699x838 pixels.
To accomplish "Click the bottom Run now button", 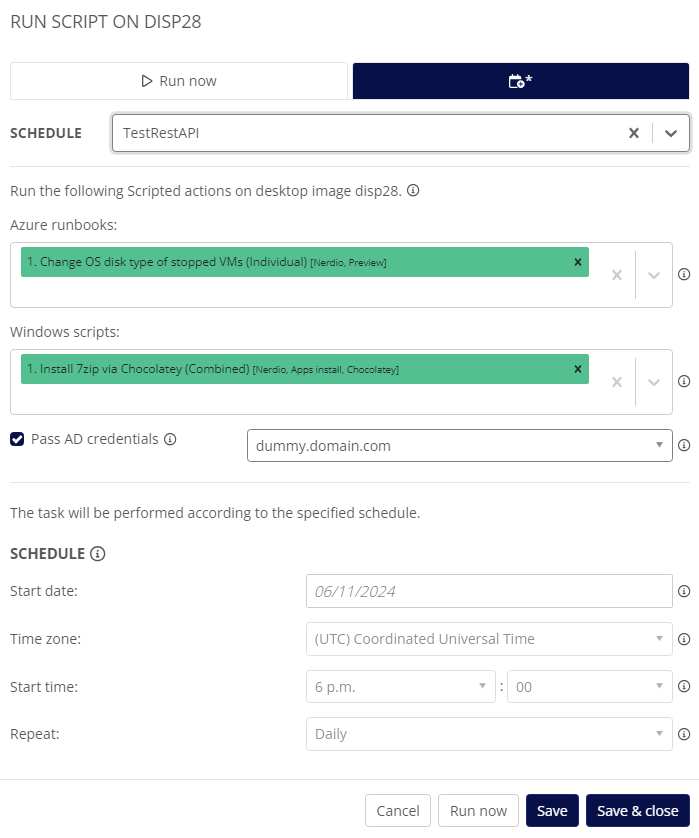I will pos(478,811).
